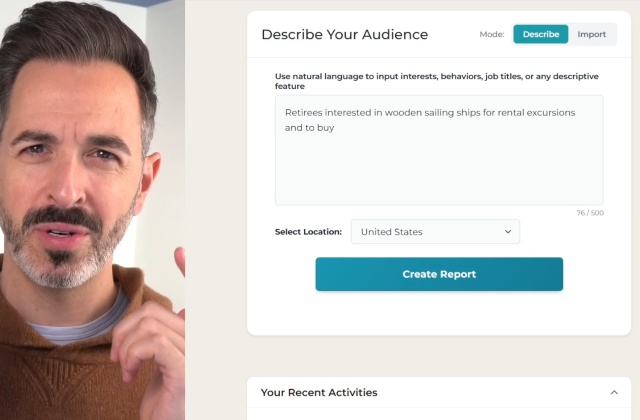Click the United States text in selector
This screenshot has width=640, height=420.
[x=391, y=232]
